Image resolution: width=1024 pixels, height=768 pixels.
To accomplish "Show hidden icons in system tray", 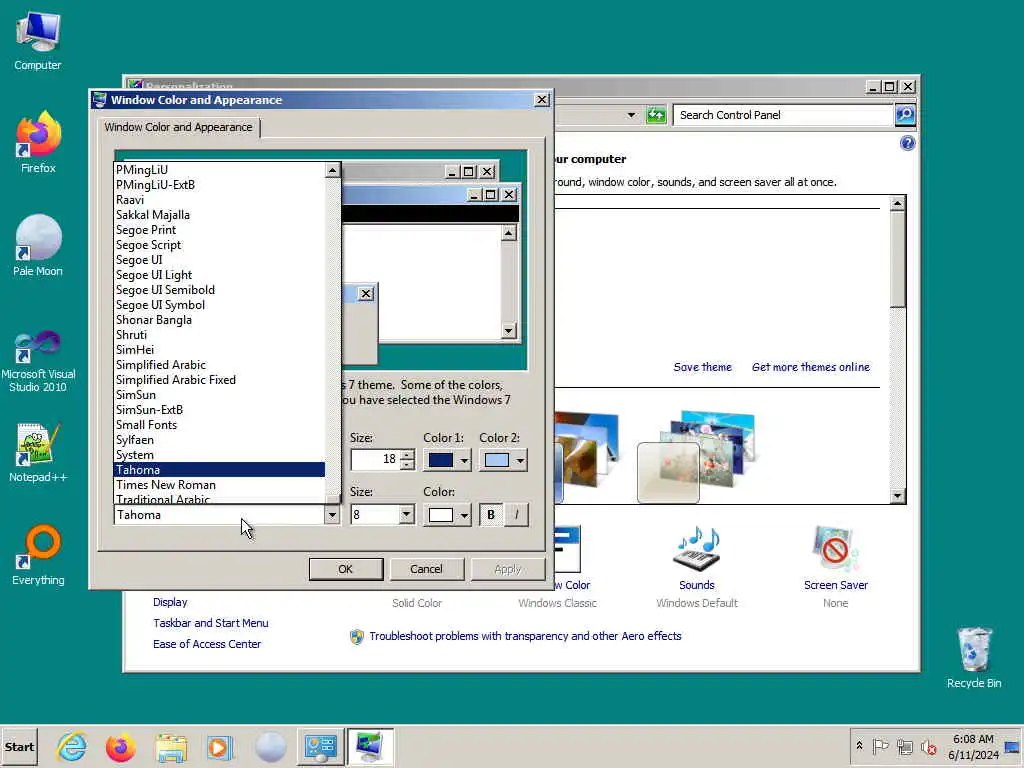I will (859, 746).
